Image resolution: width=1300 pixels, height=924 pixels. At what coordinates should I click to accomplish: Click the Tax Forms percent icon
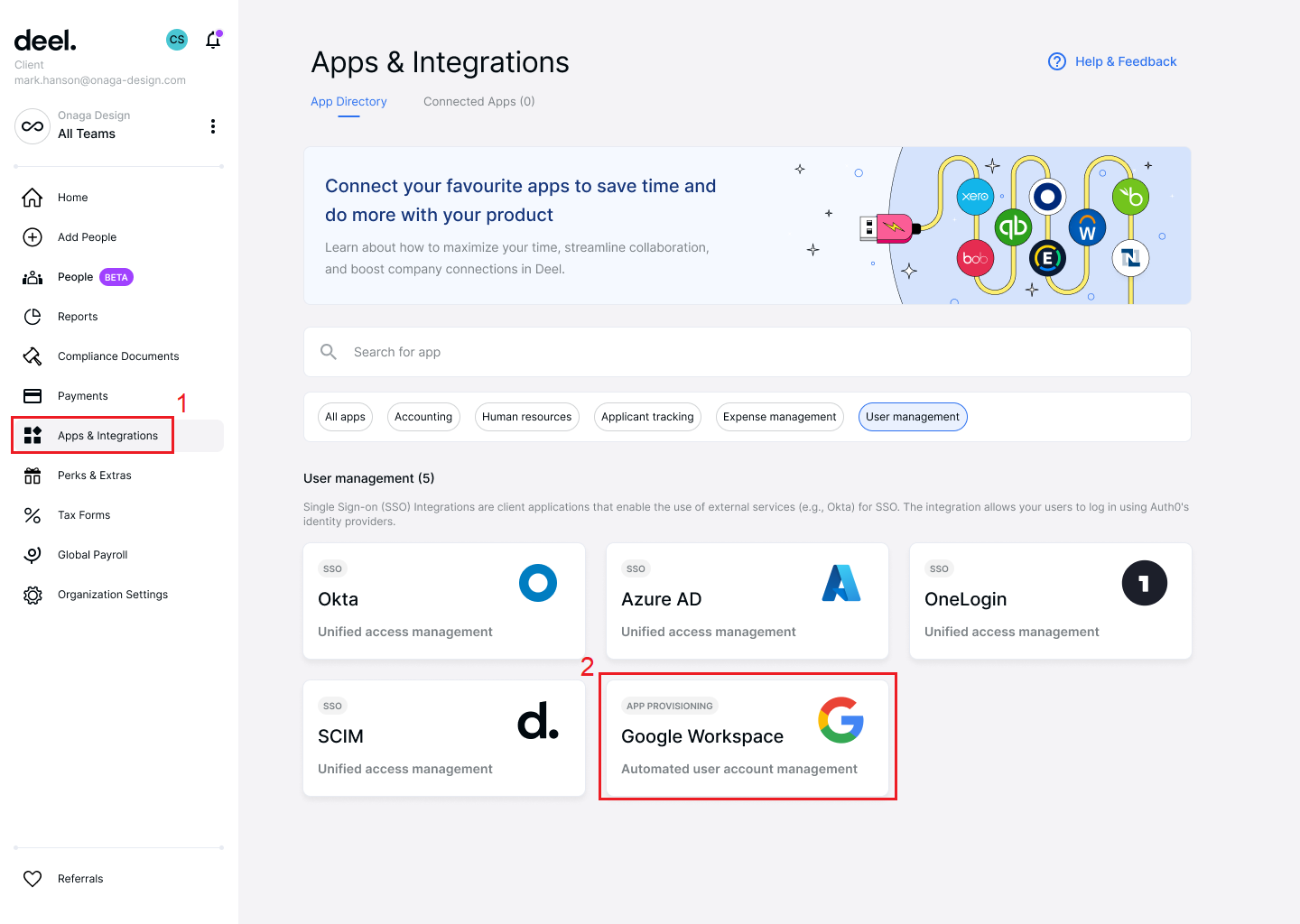(32, 515)
